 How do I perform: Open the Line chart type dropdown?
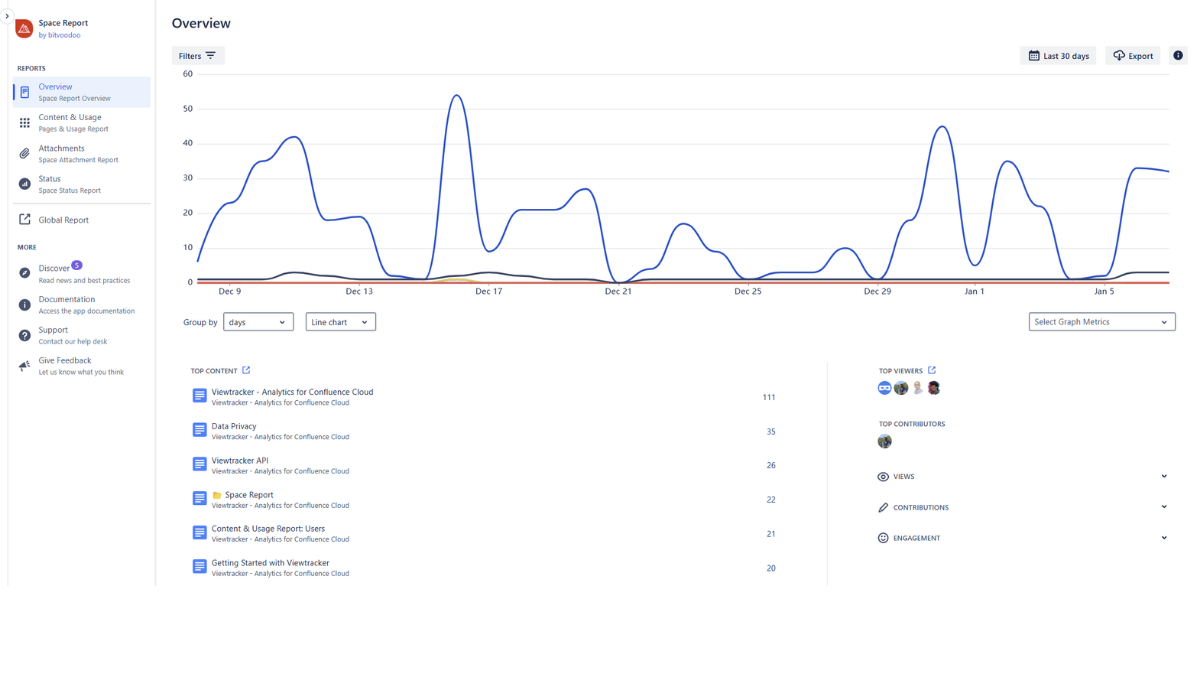click(340, 322)
